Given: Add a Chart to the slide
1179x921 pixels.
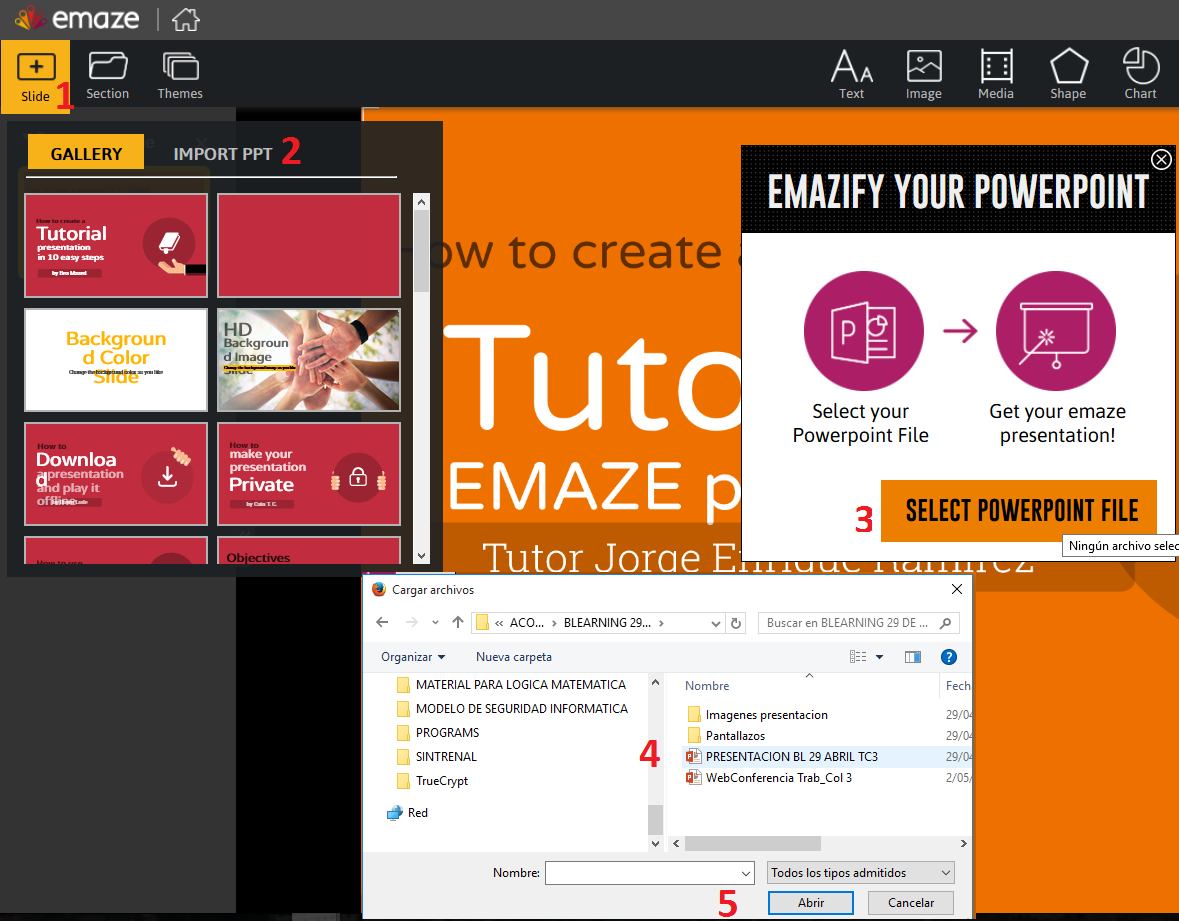Looking at the screenshot, I should click(1140, 73).
